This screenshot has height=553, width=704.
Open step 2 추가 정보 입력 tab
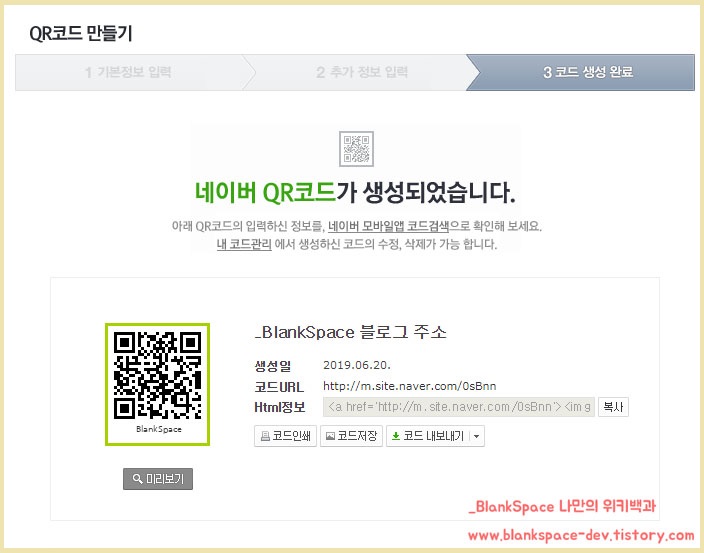click(x=362, y=72)
